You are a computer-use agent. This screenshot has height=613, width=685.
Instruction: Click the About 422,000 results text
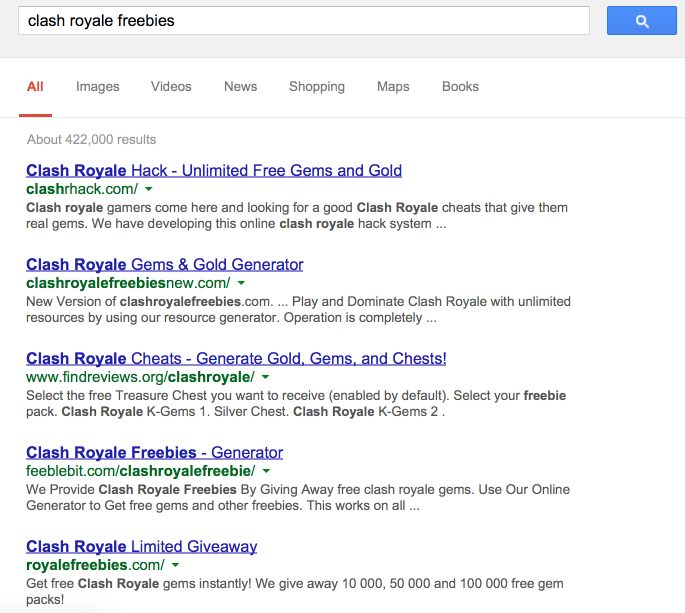point(91,139)
